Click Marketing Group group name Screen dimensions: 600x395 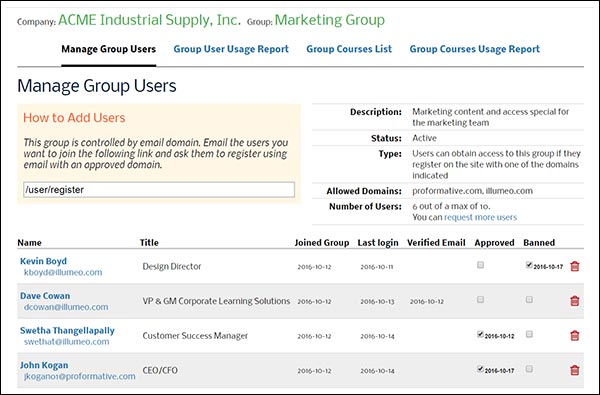329,20
